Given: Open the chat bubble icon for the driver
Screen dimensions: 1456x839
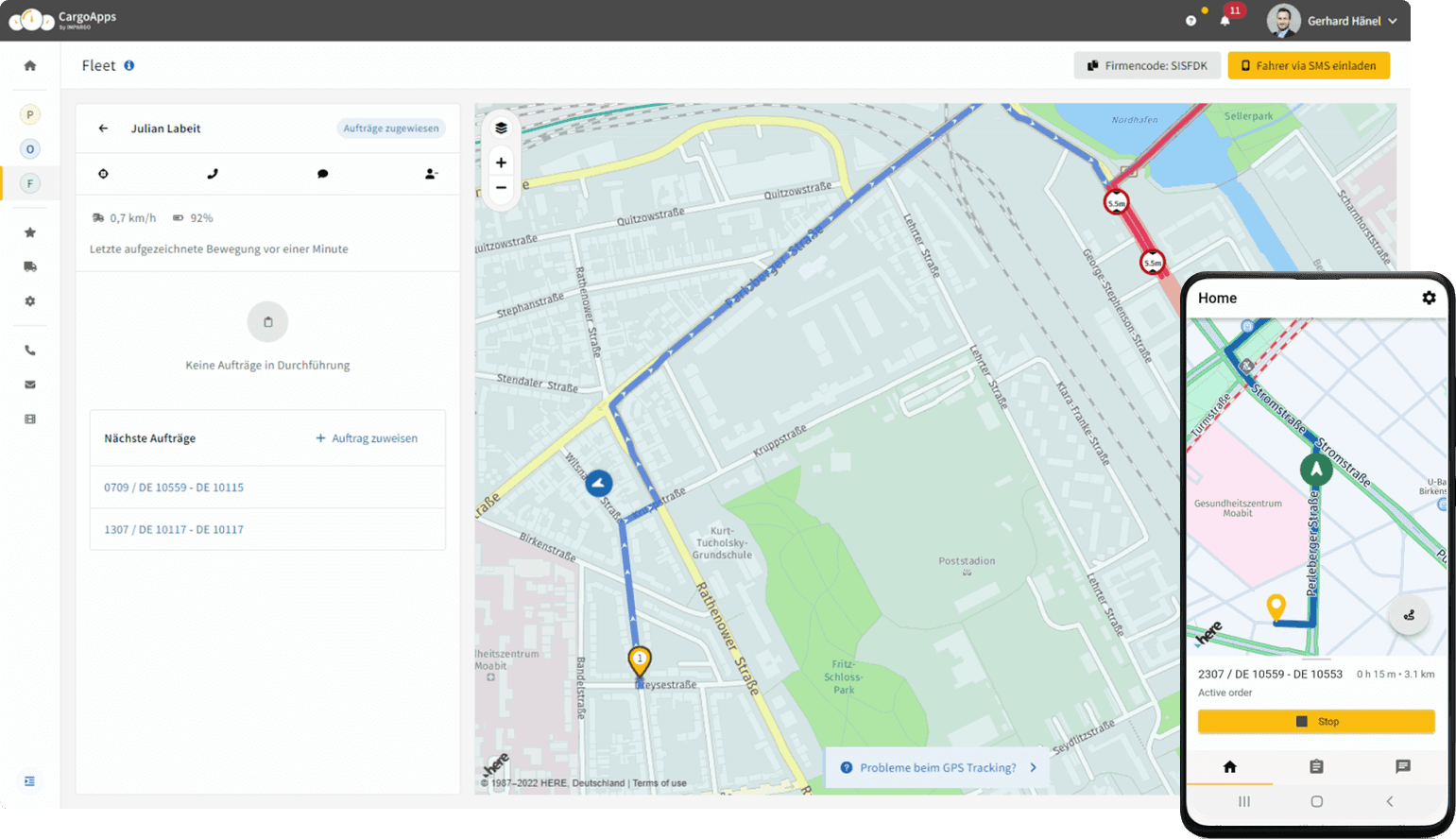Looking at the screenshot, I should 322,174.
